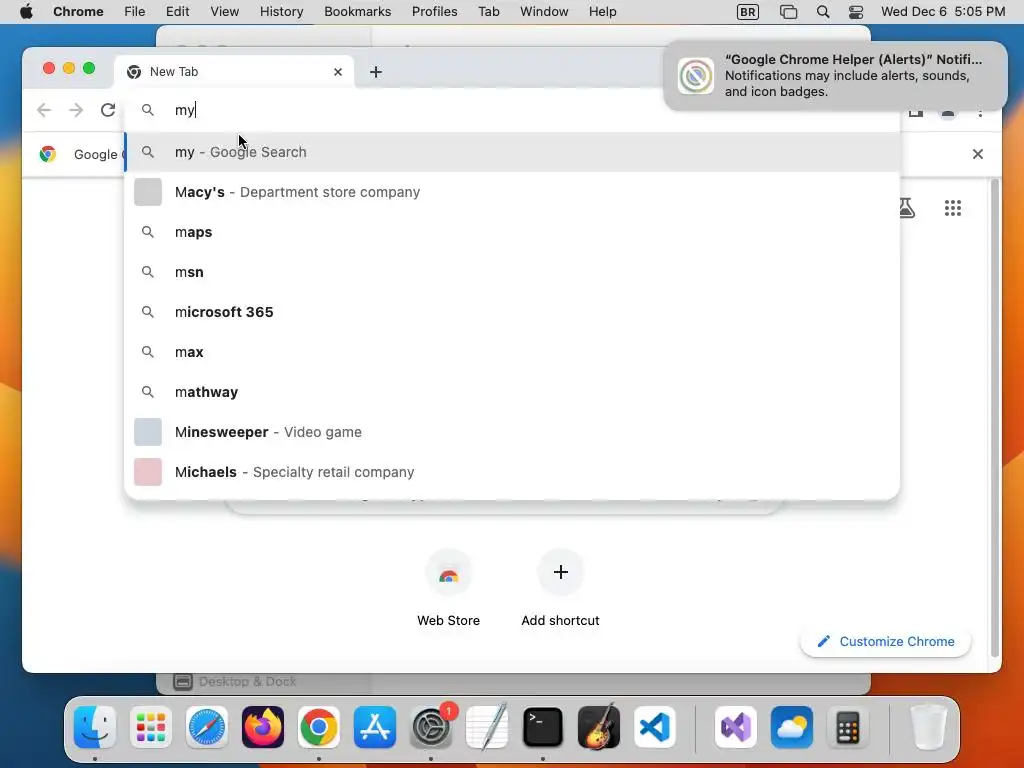Screen dimensions: 1024x768
Task: Open Finder from the Dock
Action: click(x=95, y=727)
